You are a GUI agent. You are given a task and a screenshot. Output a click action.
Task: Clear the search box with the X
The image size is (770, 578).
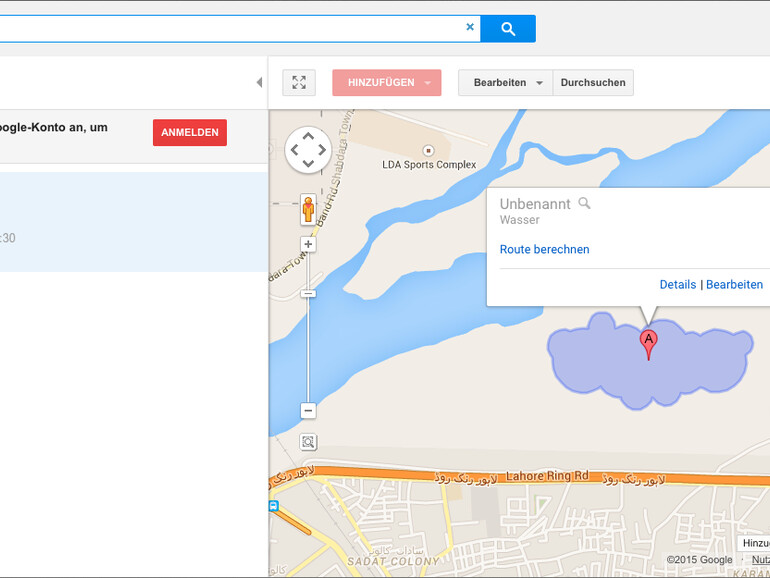470,27
